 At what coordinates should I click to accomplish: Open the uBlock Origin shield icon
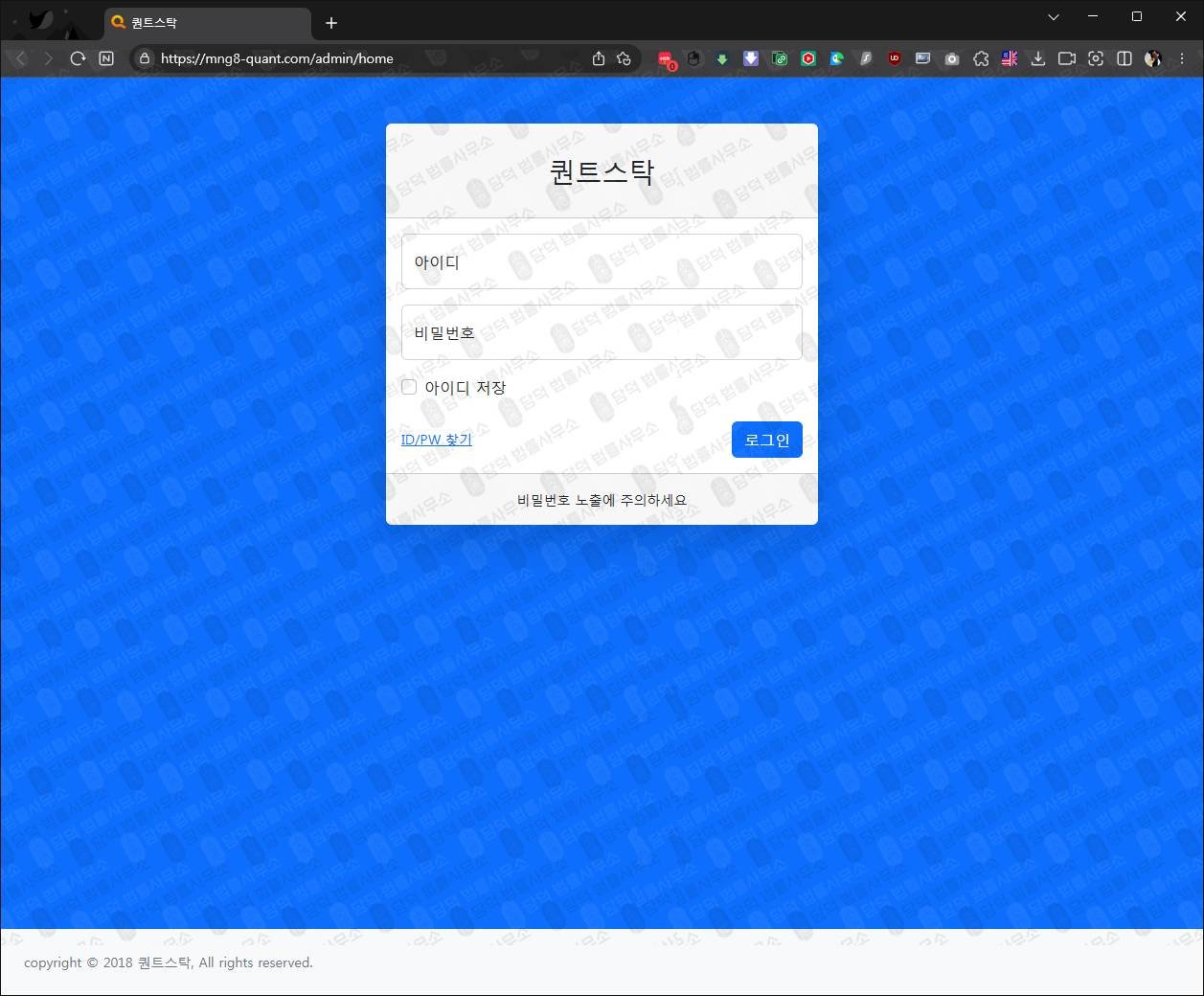pyautogui.click(x=895, y=58)
